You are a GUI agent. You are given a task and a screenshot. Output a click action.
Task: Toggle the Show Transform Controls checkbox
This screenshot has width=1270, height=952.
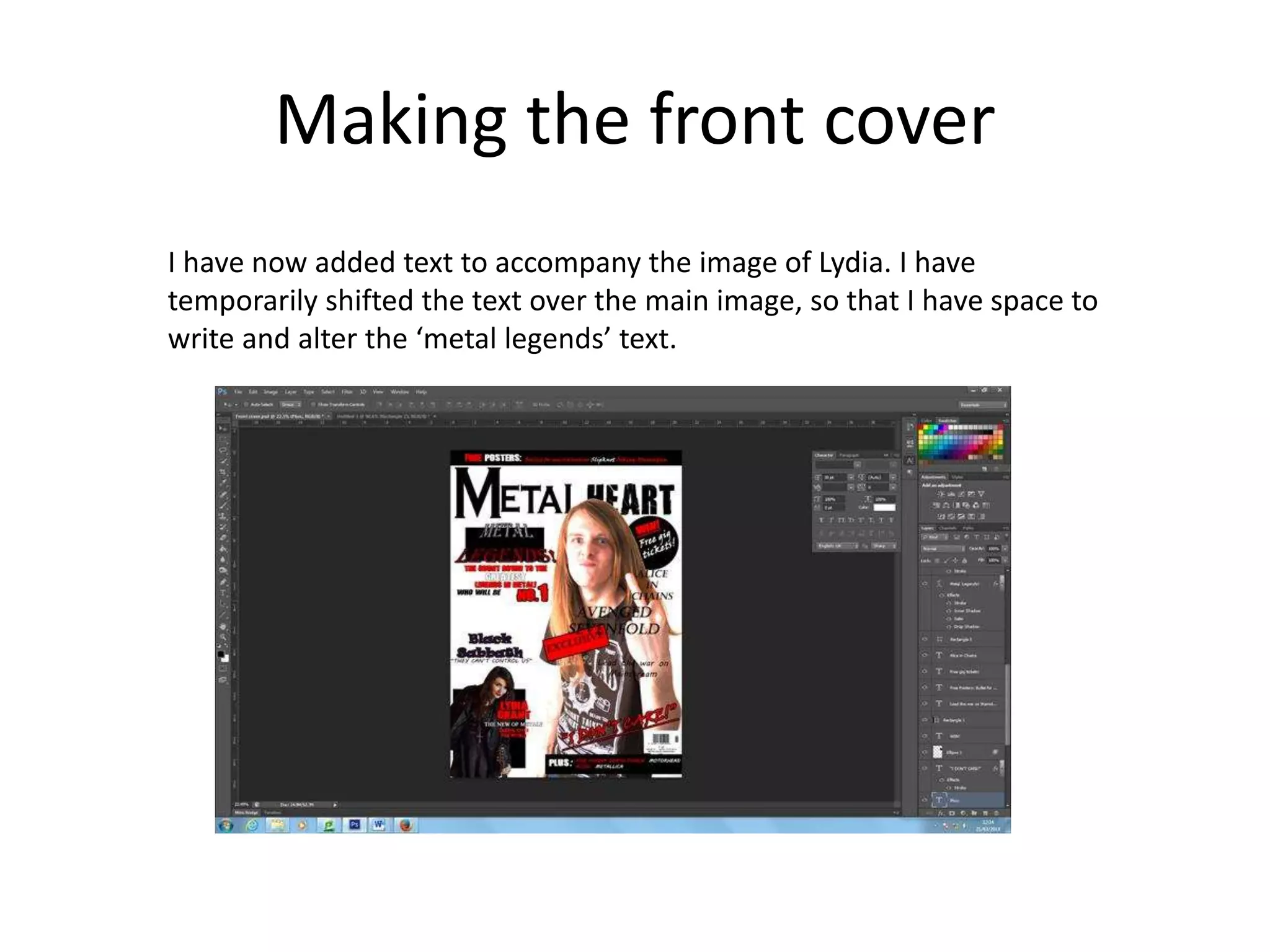[313, 405]
